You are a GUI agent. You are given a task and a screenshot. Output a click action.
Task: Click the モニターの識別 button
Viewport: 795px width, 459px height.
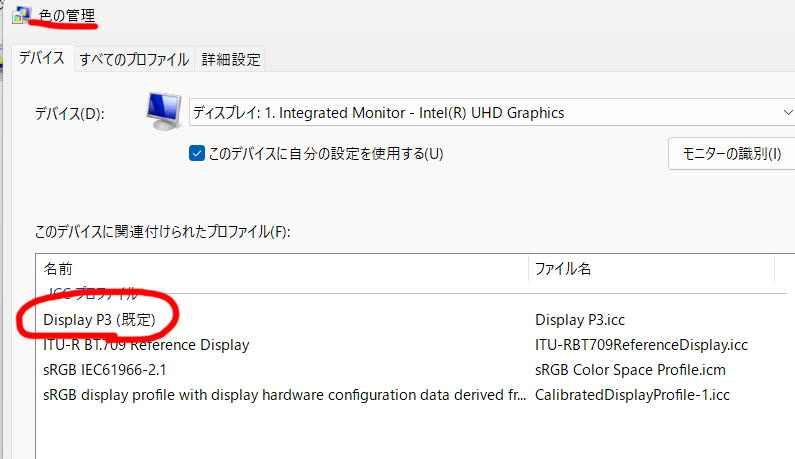click(732, 153)
